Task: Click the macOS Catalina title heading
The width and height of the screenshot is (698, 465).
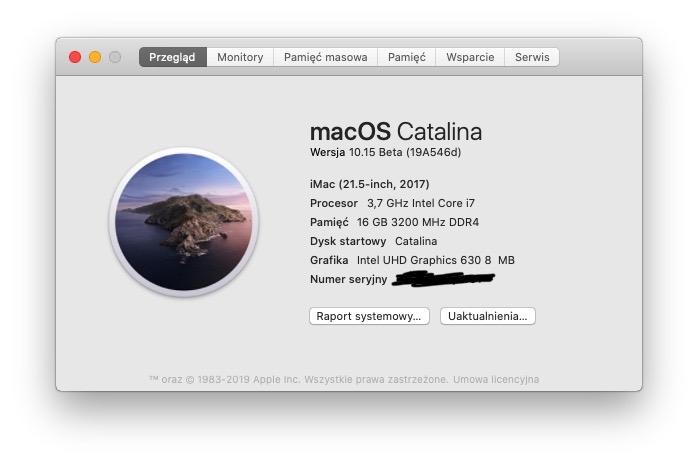Action: coord(396,131)
